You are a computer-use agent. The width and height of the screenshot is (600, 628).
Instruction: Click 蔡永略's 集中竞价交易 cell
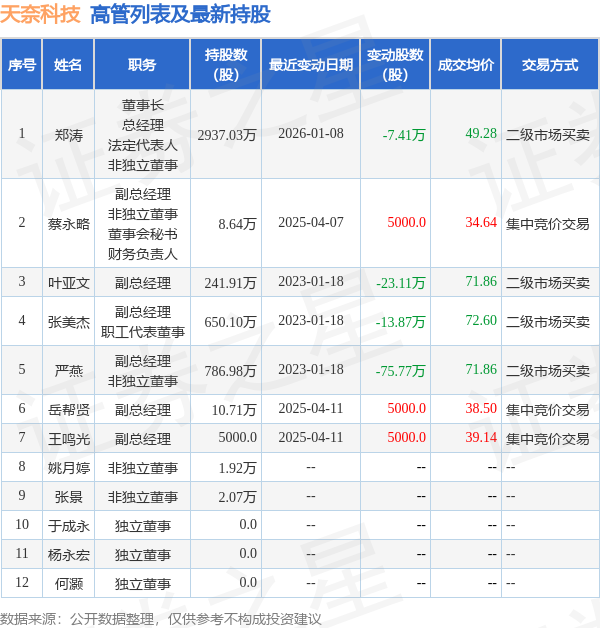pyautogui.click(x=548, y=224)
